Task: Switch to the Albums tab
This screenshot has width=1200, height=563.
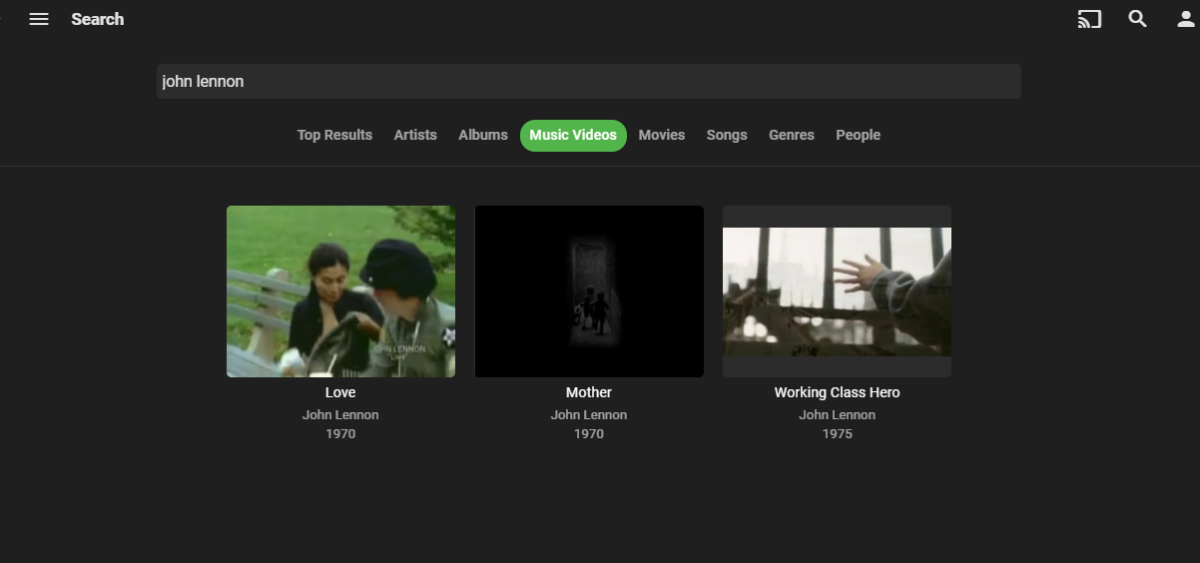Action: pyautogui.click(x=483, y=135)
